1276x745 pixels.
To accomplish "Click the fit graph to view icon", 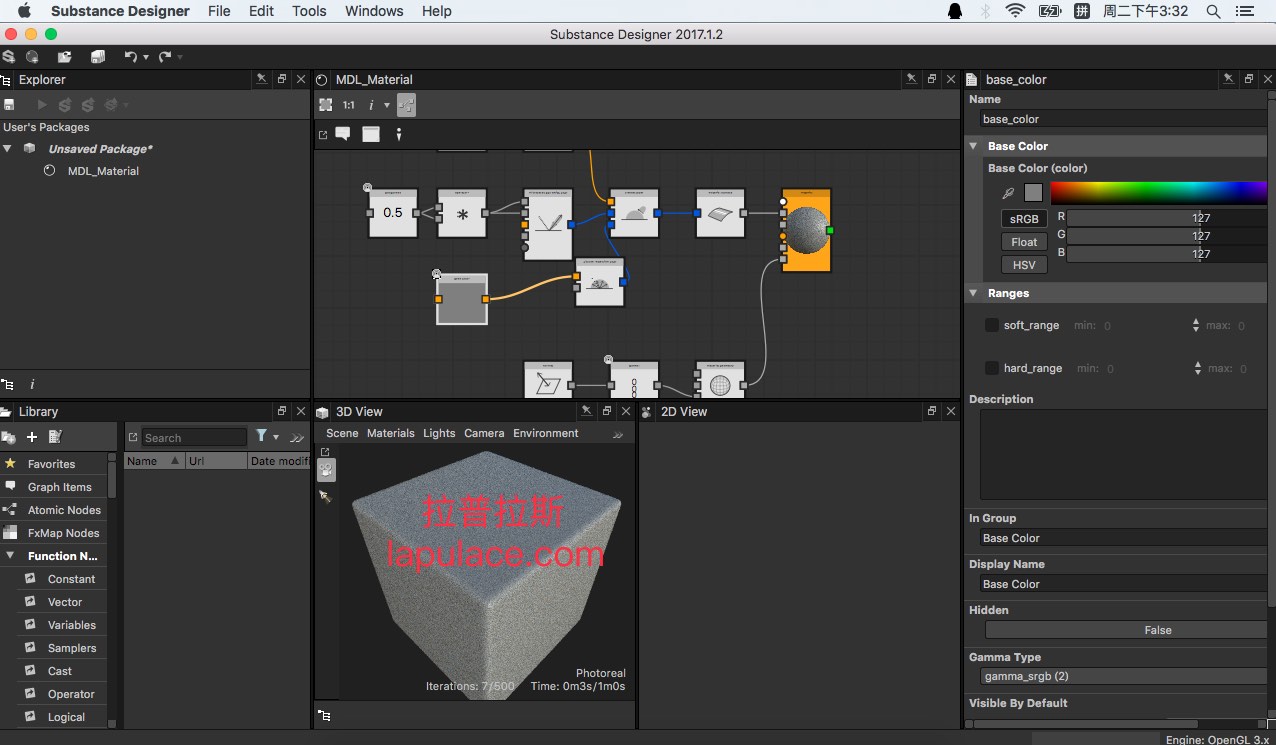I will click(325, 104).
